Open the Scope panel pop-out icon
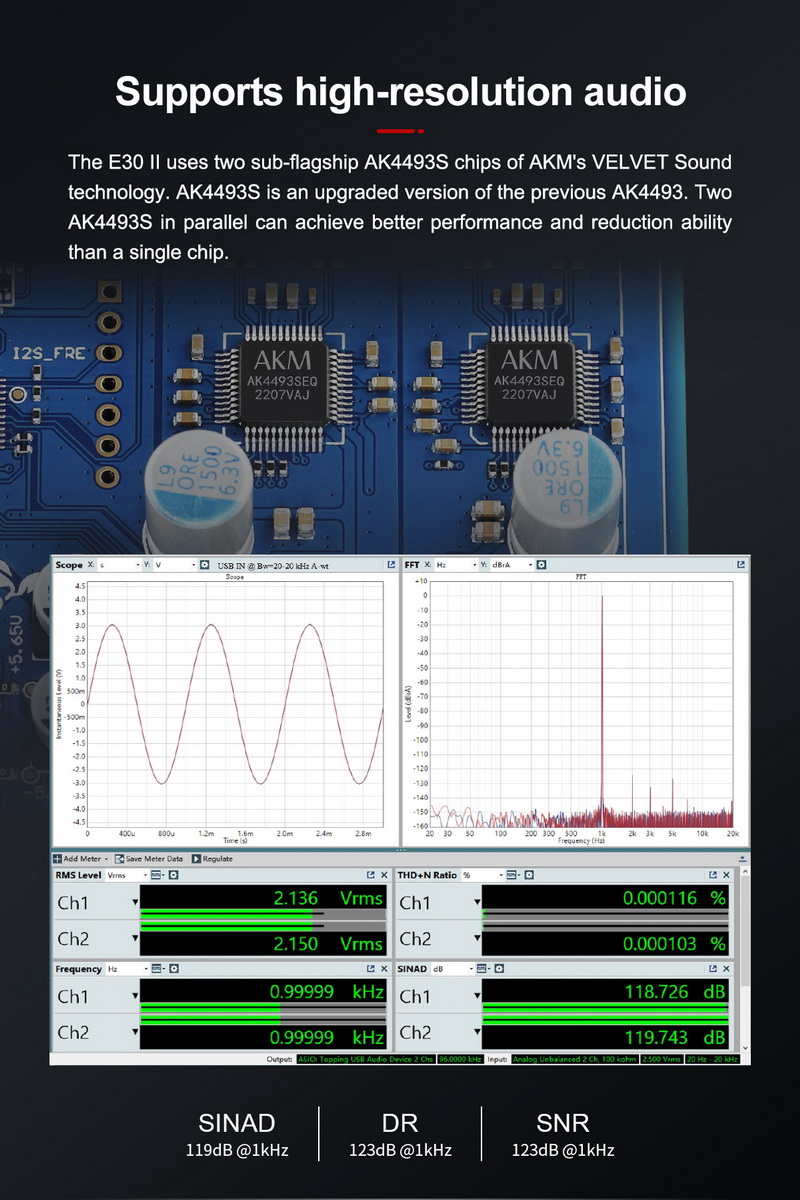This screenshot has height=1200, width=800. point(390,563)
